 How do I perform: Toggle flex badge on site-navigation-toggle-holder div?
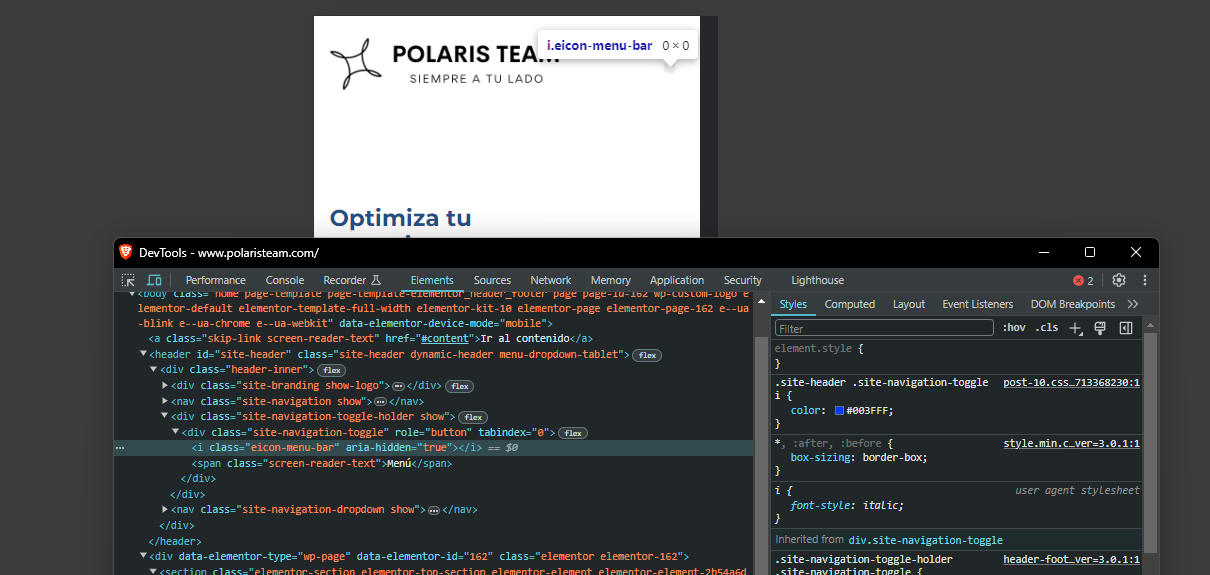coord(473,417)
